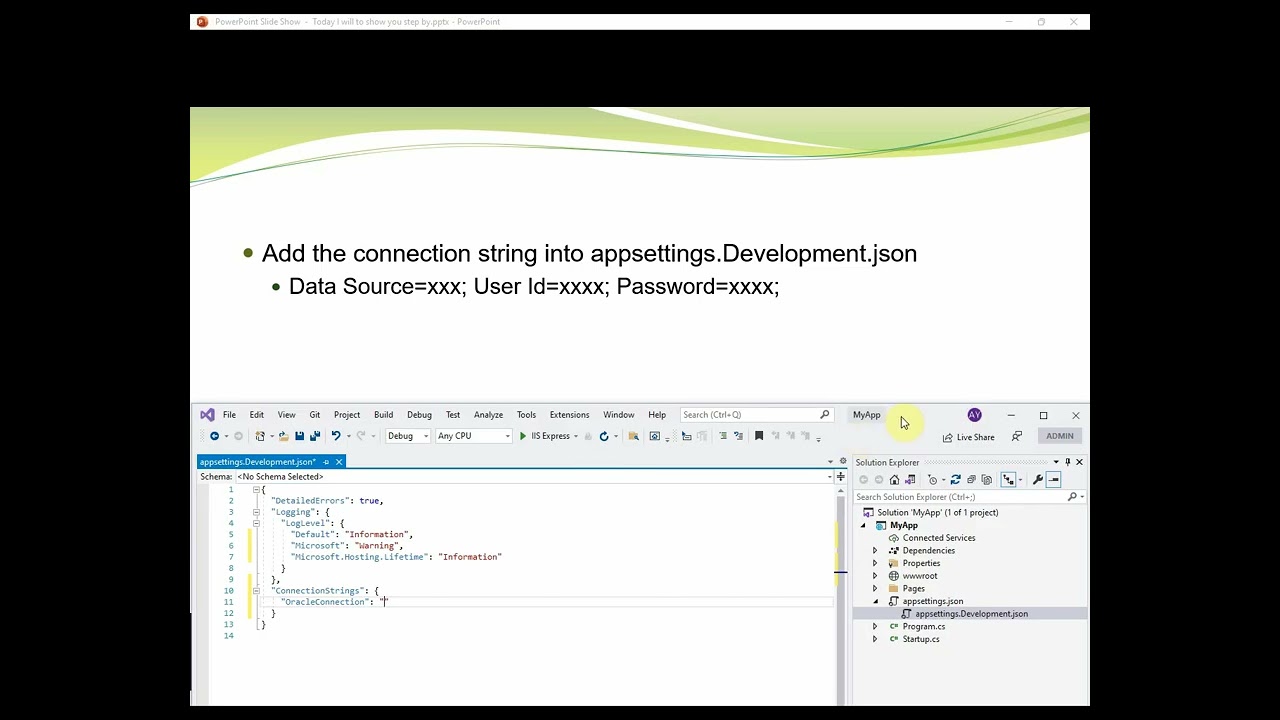Click the Open File folder icon
The image size is (1280, 720).
[x=284, y=436]
